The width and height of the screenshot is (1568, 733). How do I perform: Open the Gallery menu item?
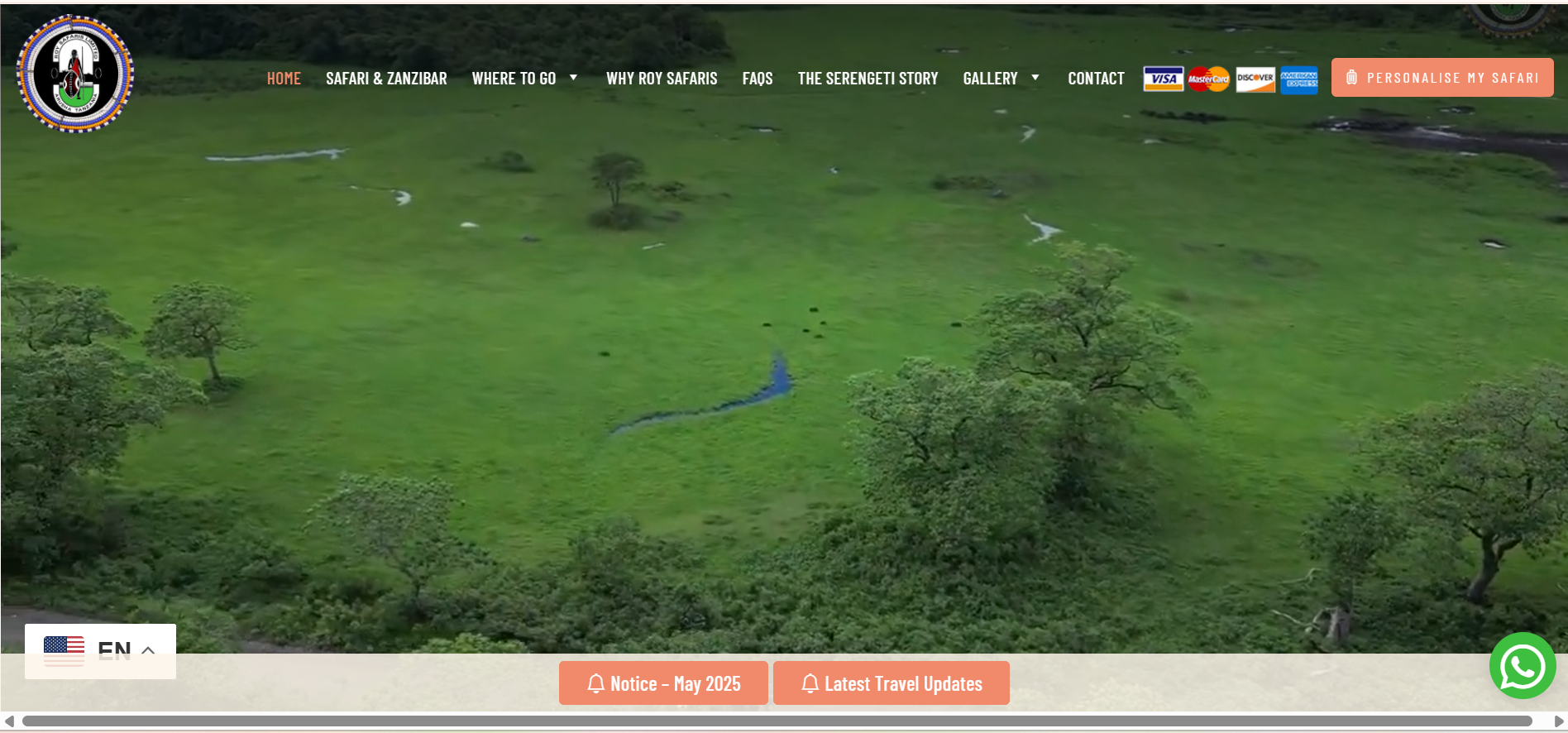(990, 79)
